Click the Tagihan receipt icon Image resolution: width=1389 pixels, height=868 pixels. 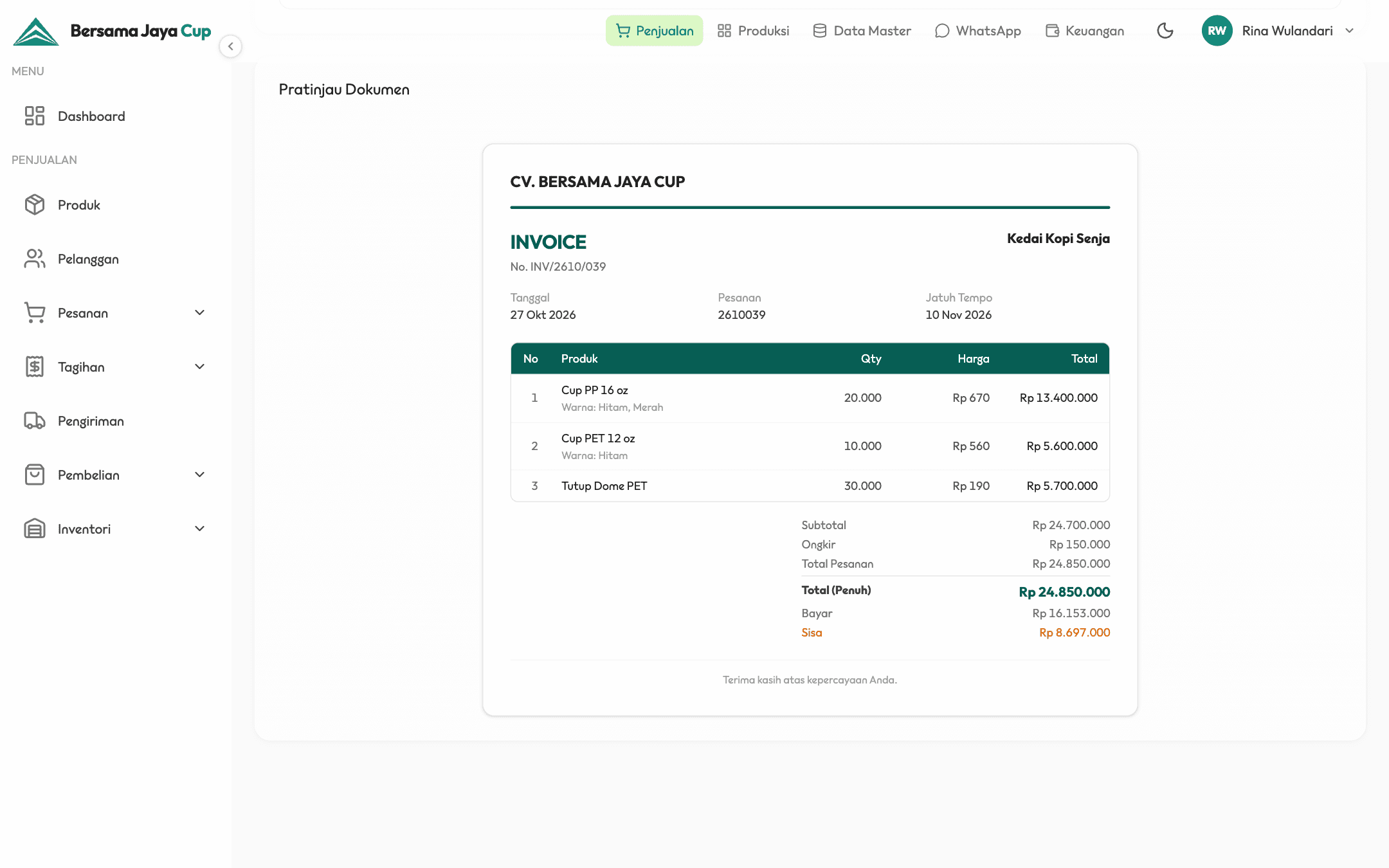35,366
